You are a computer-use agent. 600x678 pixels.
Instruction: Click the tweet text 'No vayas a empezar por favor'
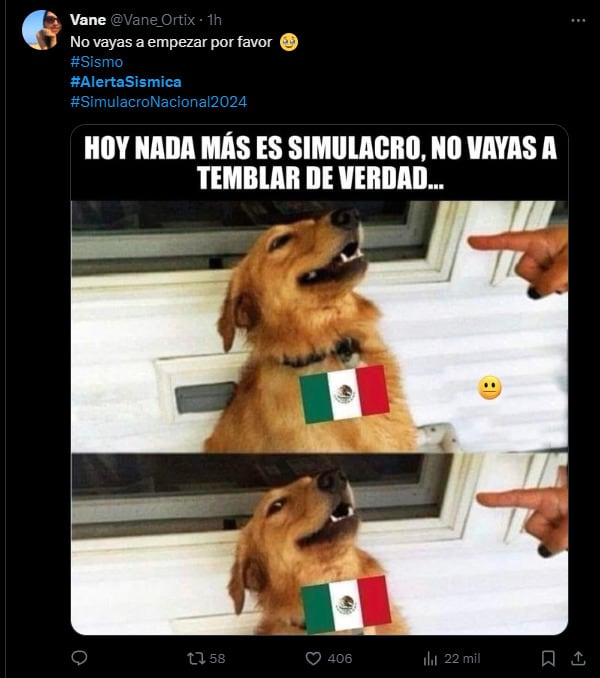171,42
